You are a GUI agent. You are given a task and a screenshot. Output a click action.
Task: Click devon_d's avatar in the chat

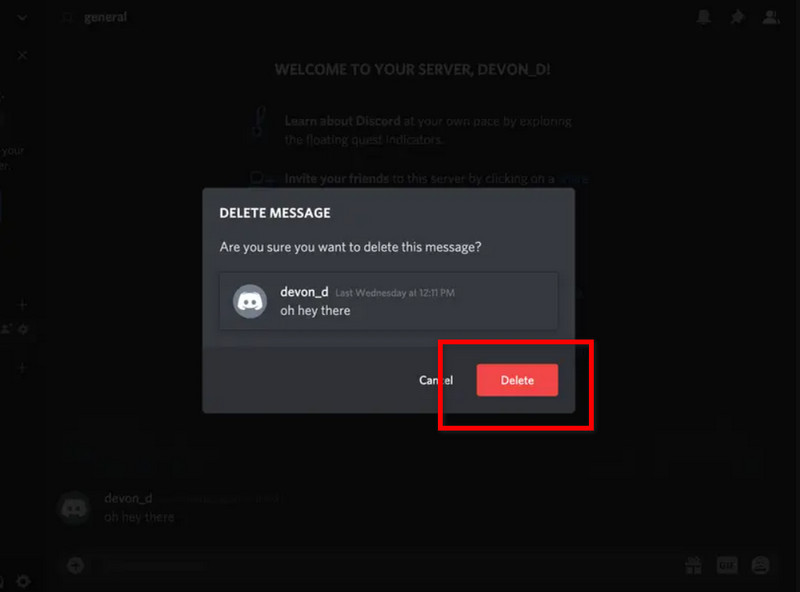[x=75, y=507]
